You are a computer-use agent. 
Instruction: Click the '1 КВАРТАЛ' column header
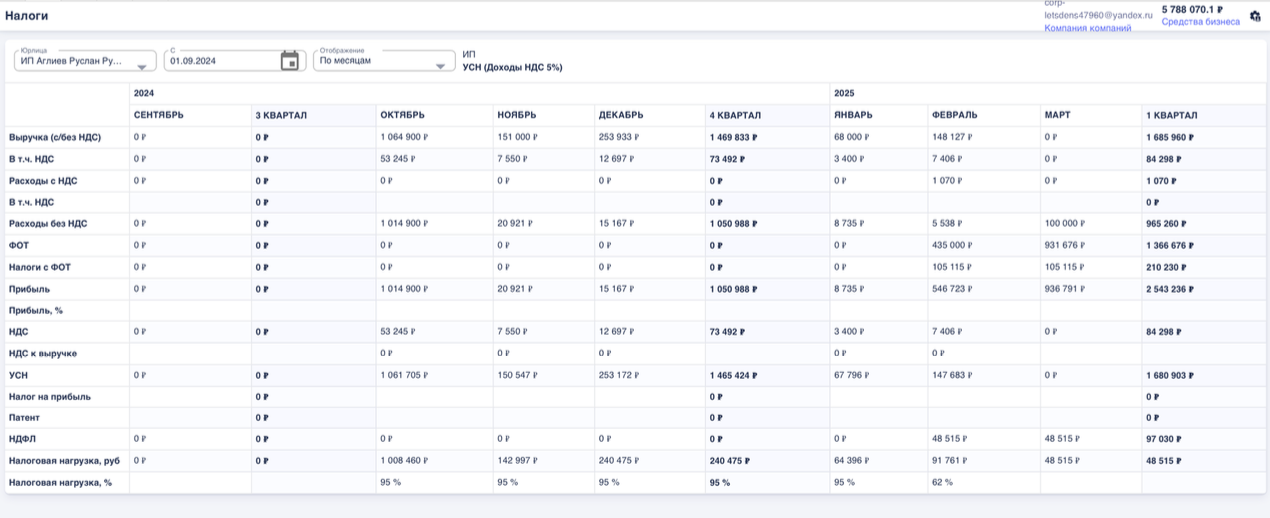[1171, 115]
